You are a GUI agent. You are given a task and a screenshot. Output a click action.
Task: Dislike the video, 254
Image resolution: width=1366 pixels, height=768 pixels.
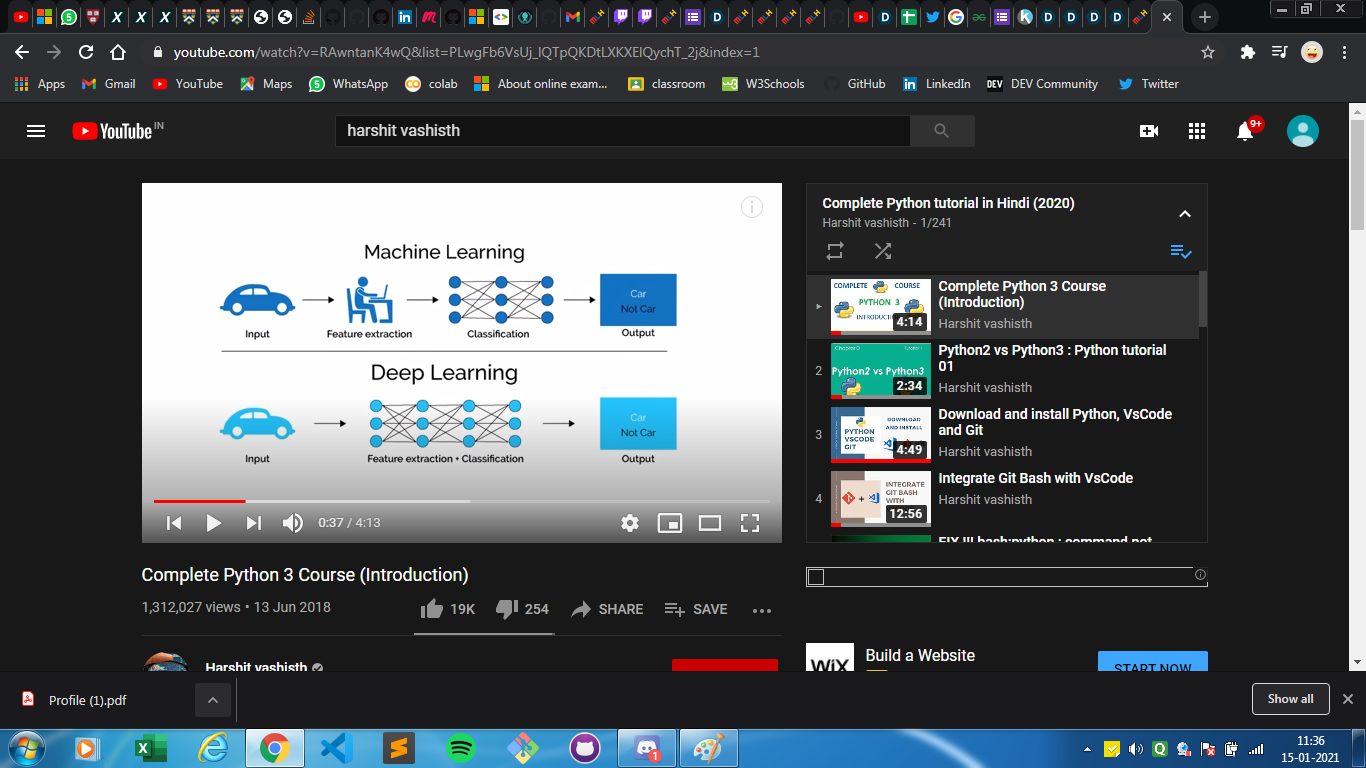tap(522, 609)
